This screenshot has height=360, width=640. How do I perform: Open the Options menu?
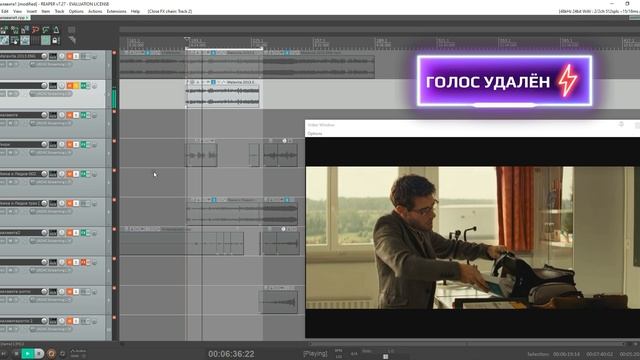(x=76, y=11)
